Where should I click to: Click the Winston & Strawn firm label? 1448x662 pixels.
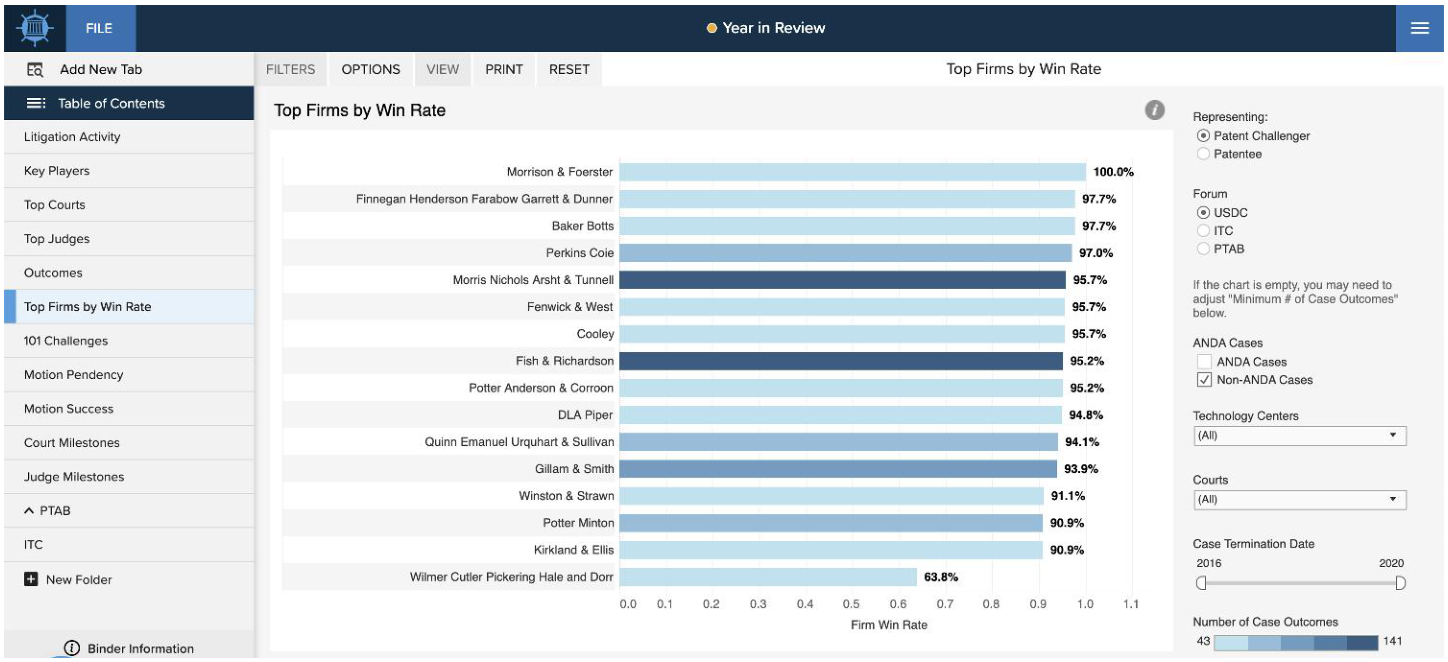(567, 496)
